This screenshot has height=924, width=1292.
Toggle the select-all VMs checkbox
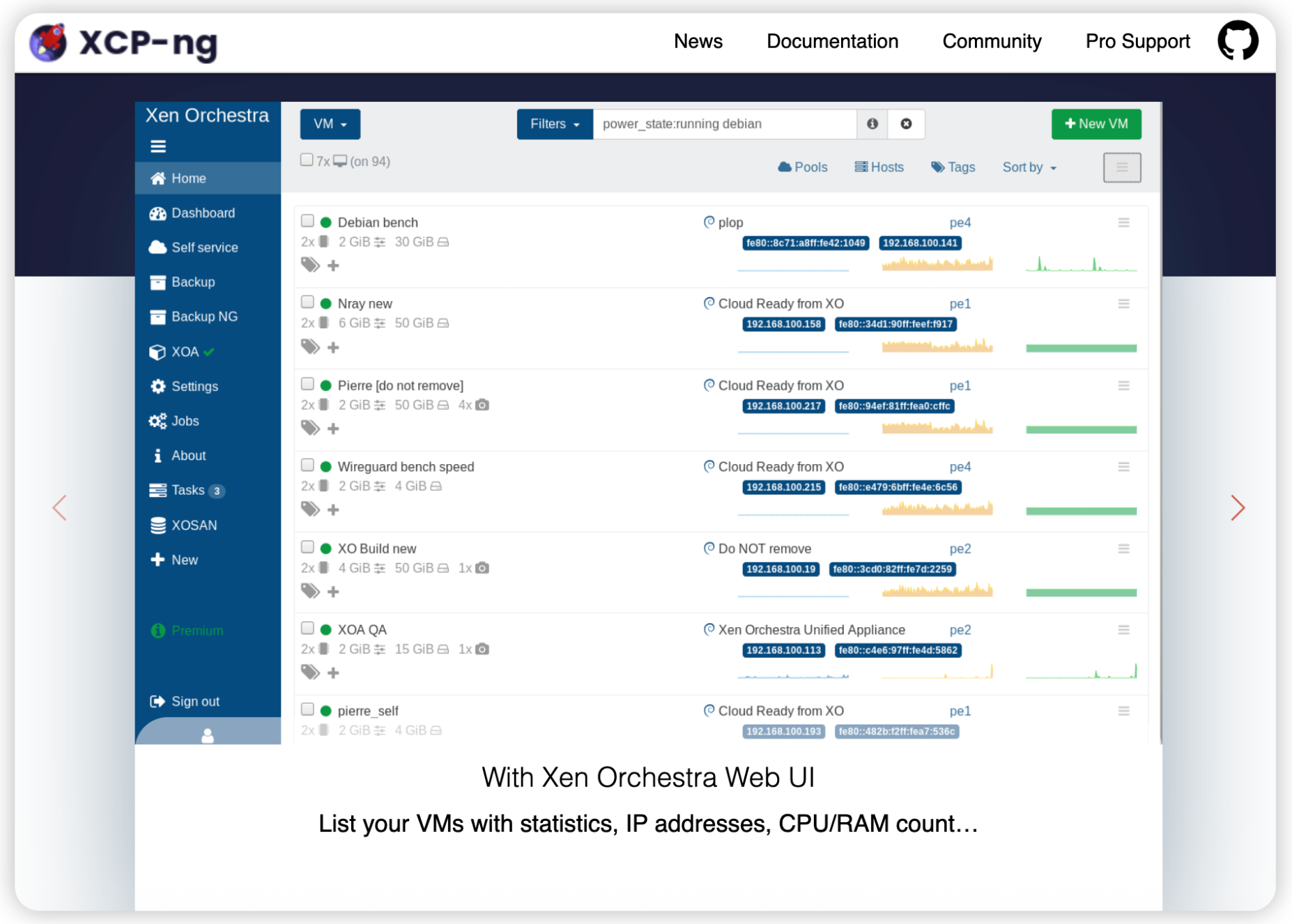coord(307,160)
